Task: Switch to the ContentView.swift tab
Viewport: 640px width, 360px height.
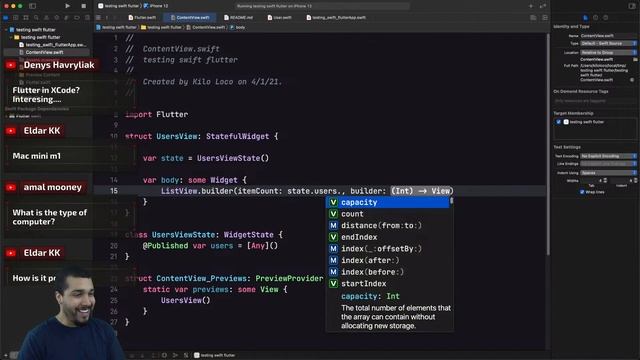Action: click(190, 18)
